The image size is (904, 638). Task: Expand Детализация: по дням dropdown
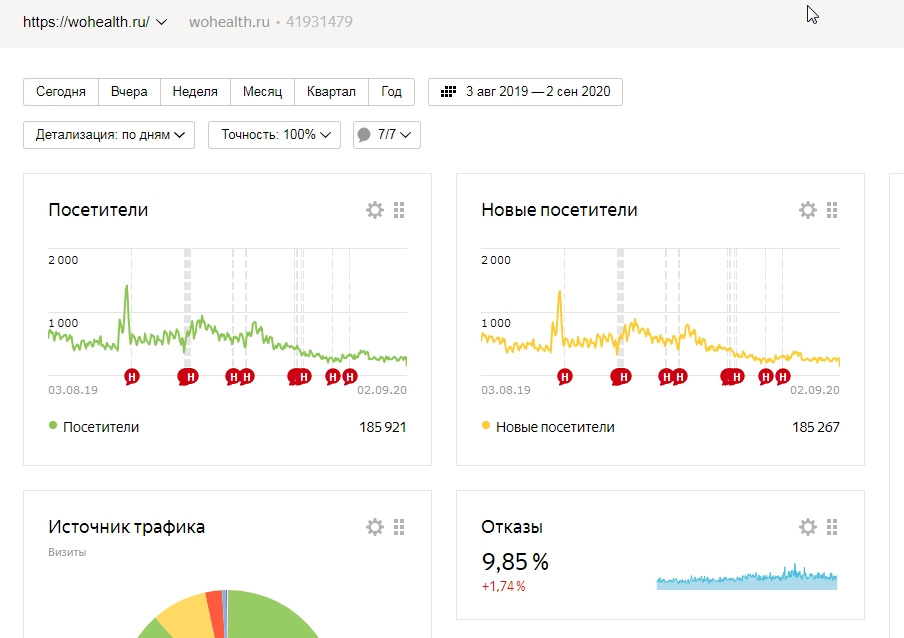click(x=109, y=135)
